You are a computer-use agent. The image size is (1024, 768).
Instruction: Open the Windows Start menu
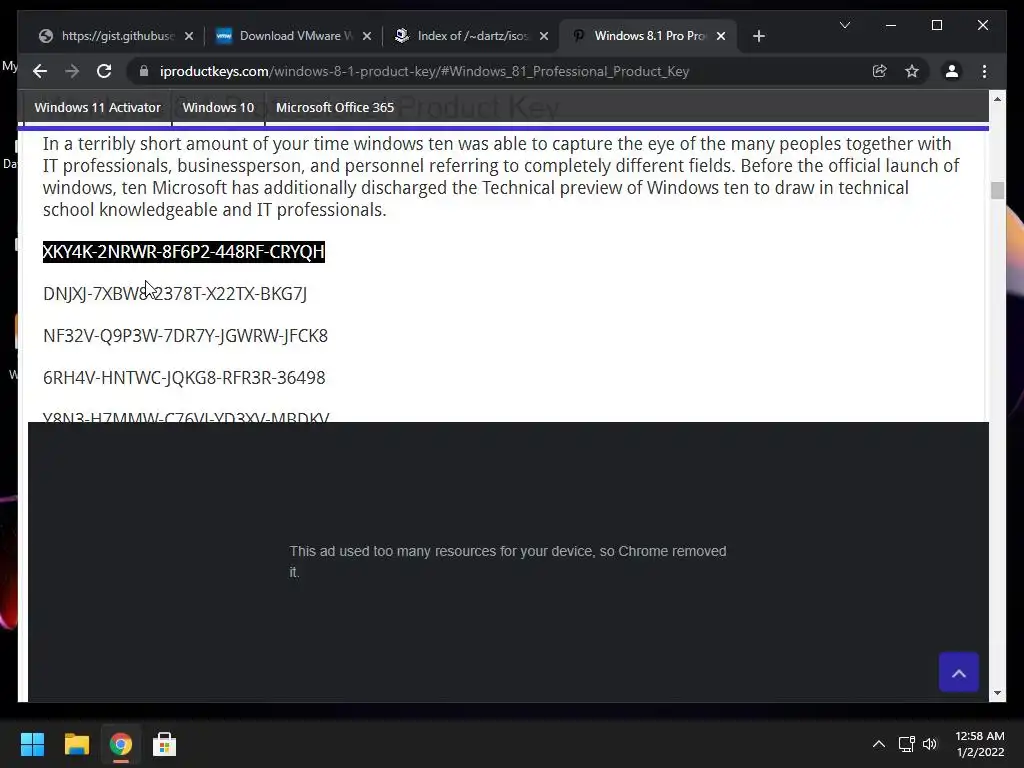pyautogui.click(x=32, y=744)
